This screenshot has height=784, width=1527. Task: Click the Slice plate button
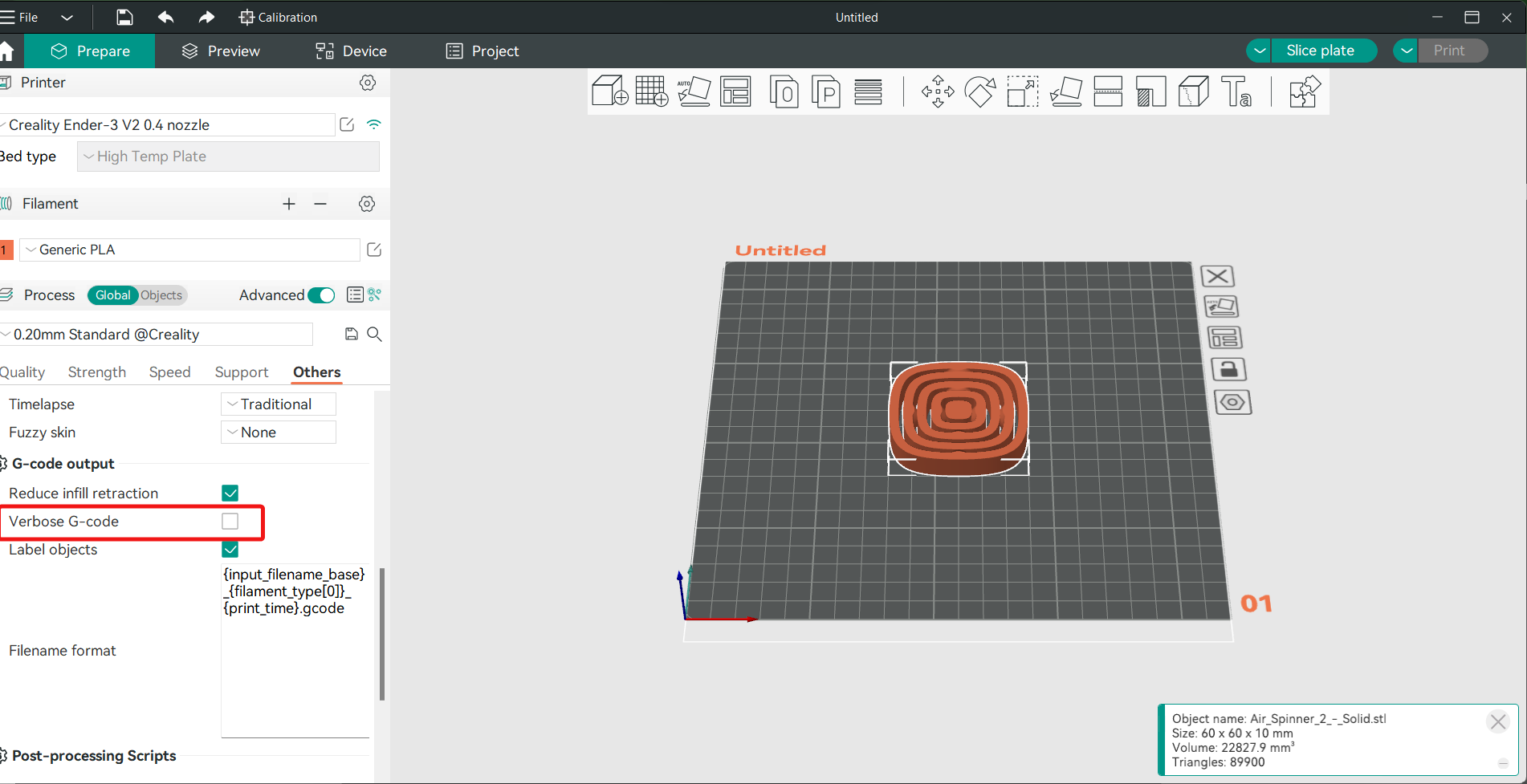1320,51
